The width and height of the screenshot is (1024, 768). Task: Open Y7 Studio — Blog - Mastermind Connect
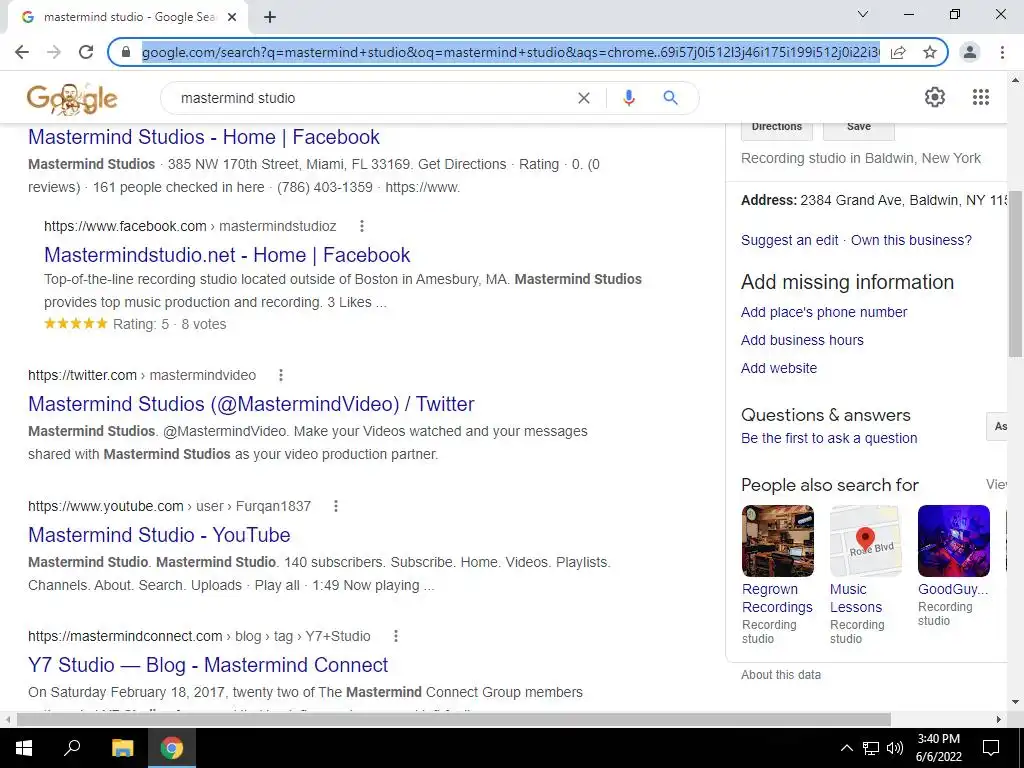(x=208, y=665)
